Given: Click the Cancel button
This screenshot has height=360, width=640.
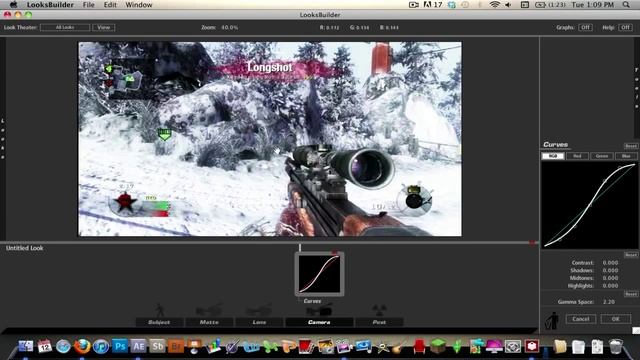Looking at the screenshot, I should pos(581,319).
